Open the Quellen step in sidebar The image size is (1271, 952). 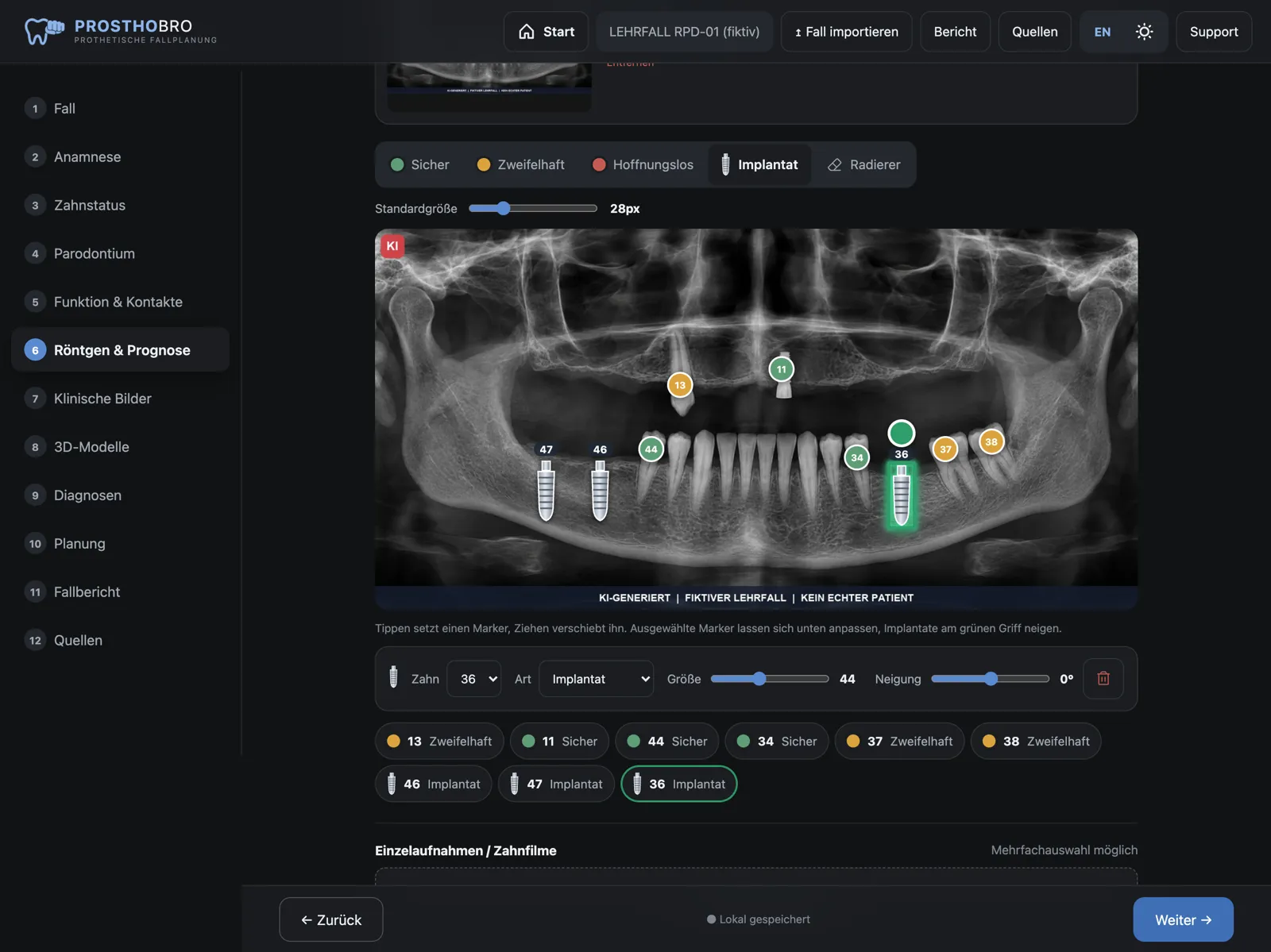point(121,641)
